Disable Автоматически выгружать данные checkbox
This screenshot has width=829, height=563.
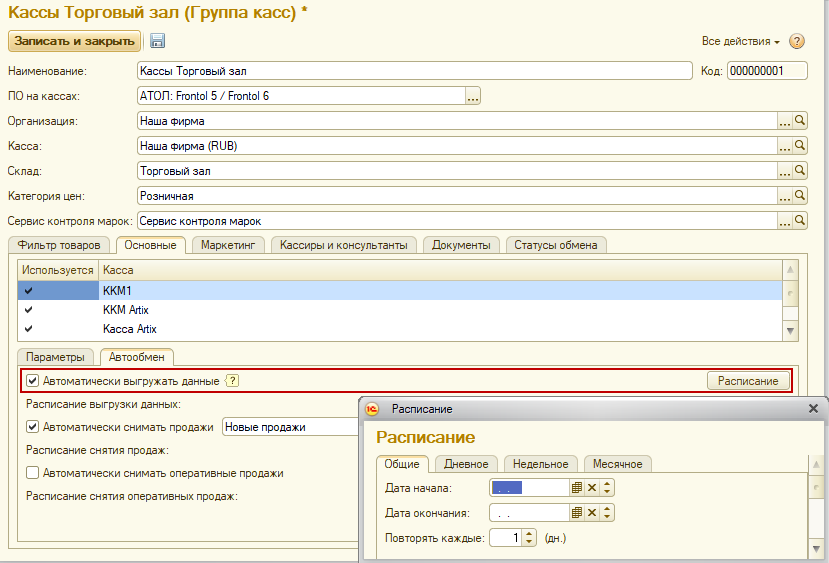[x=33, y=381]
